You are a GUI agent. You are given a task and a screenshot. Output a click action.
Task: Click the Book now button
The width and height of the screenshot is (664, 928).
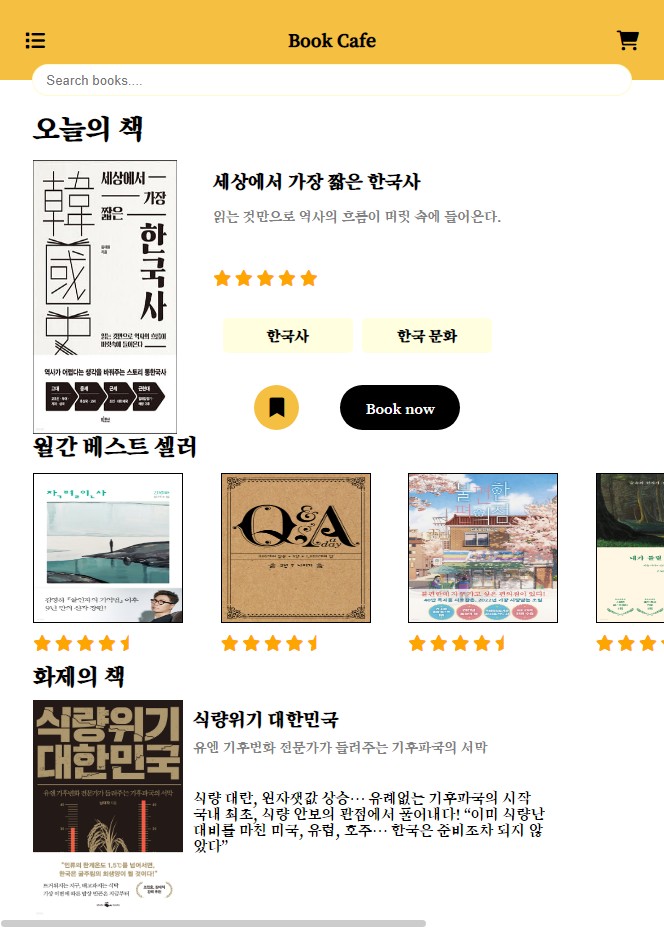click(x=399, y=408)
